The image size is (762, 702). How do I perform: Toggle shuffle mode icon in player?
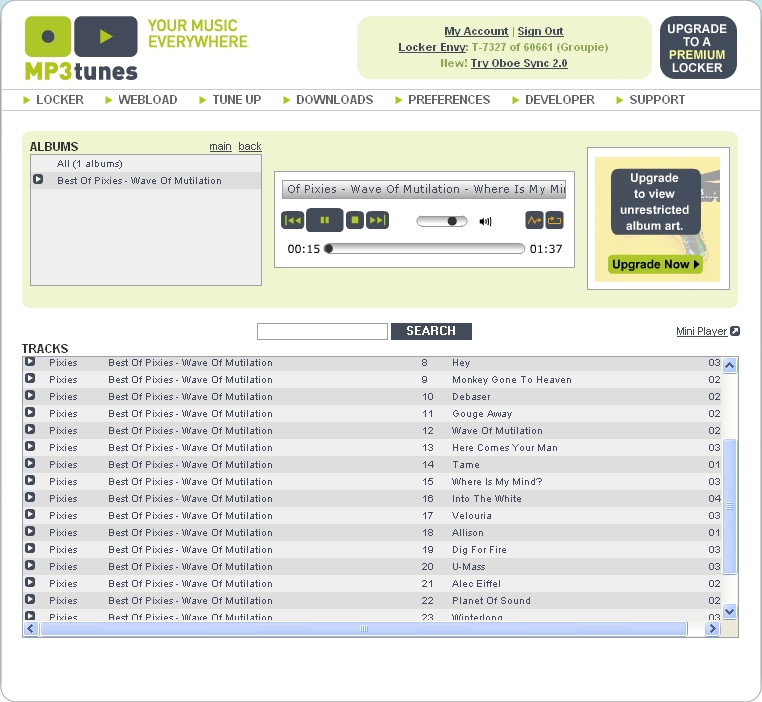535,220
